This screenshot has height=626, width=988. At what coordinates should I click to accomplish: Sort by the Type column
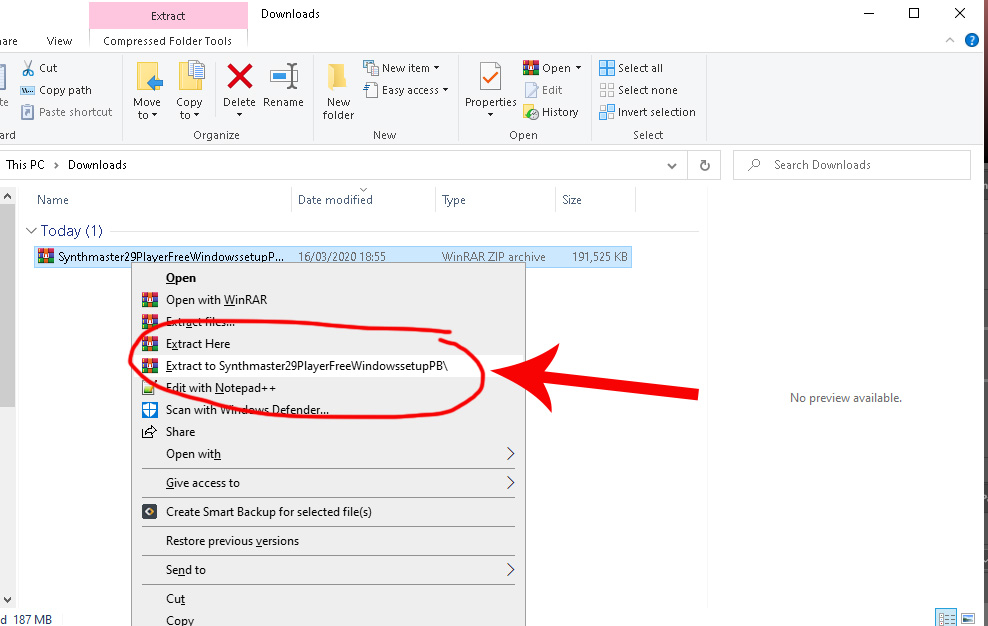(454, 200)
